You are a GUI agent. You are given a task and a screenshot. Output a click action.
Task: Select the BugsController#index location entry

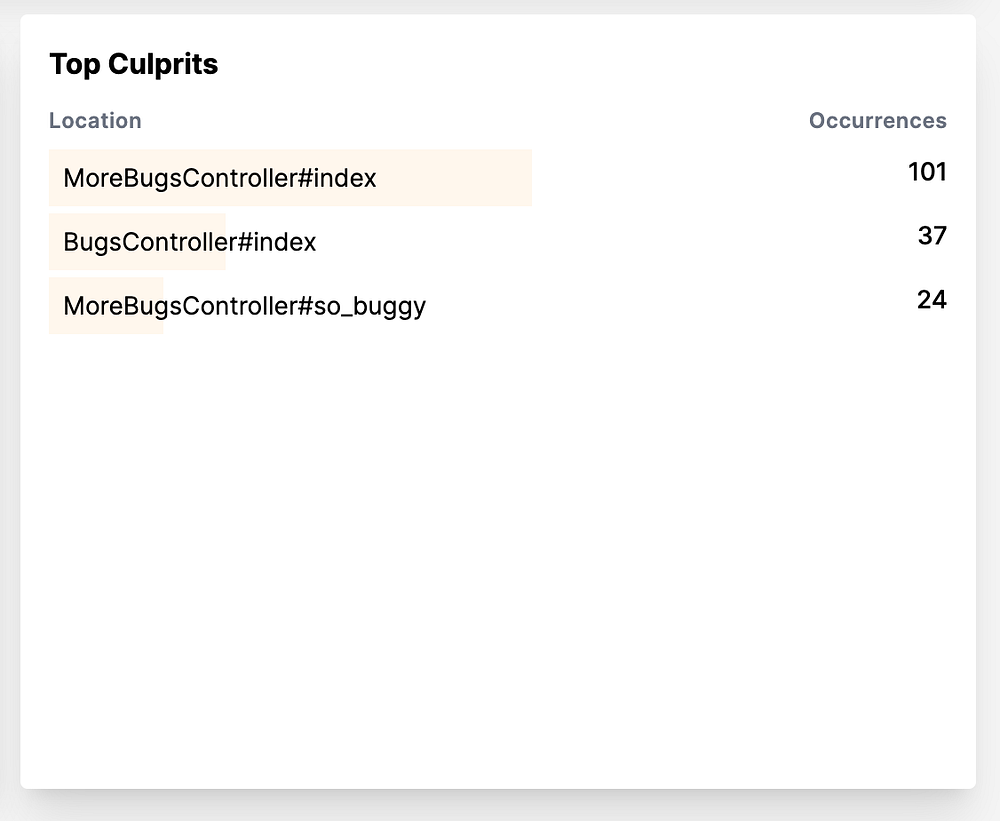tap(190, 242)
